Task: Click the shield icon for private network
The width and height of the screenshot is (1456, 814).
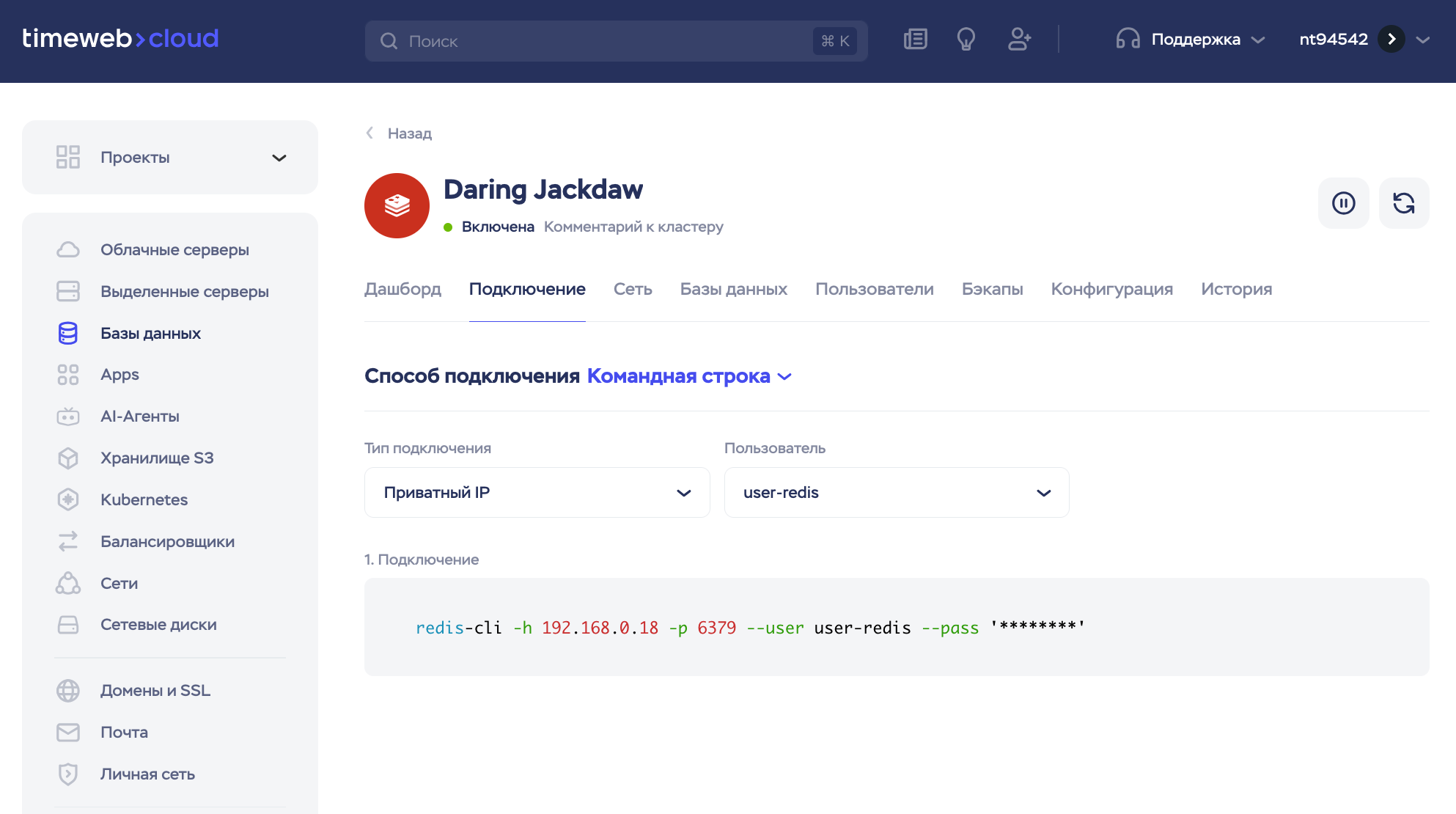Action: [x=68, y=774]
